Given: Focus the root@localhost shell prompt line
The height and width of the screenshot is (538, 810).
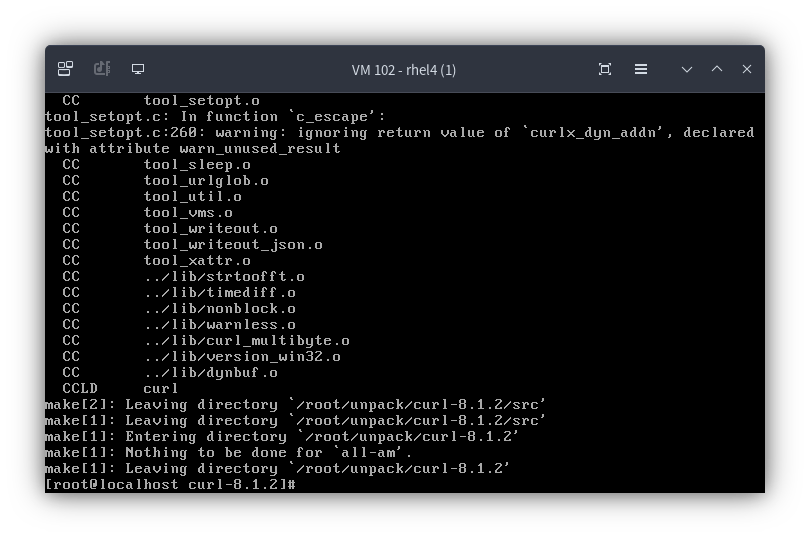Looking at the screenshot, I should pyautogui.click(x=170, y=485).
